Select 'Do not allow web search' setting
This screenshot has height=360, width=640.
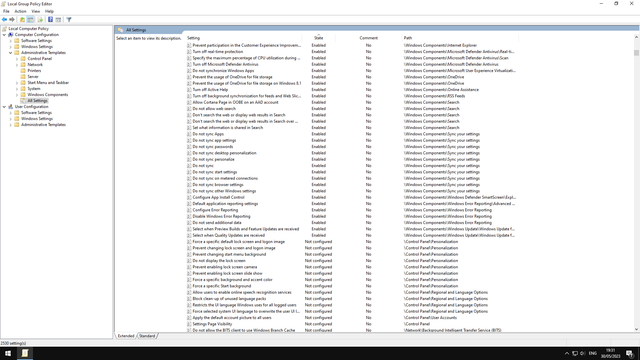pos(214,109)
